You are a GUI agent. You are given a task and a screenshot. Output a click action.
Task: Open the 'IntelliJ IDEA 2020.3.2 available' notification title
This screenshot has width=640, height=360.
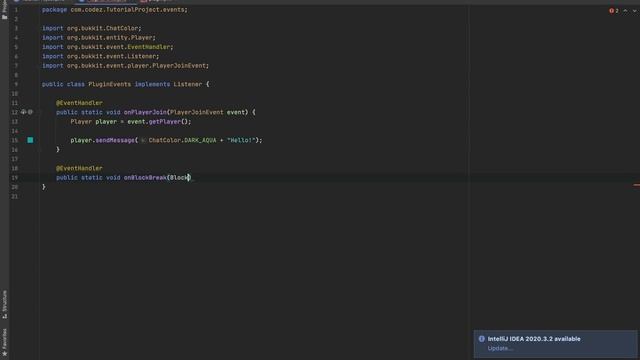[x=534, y=339]
